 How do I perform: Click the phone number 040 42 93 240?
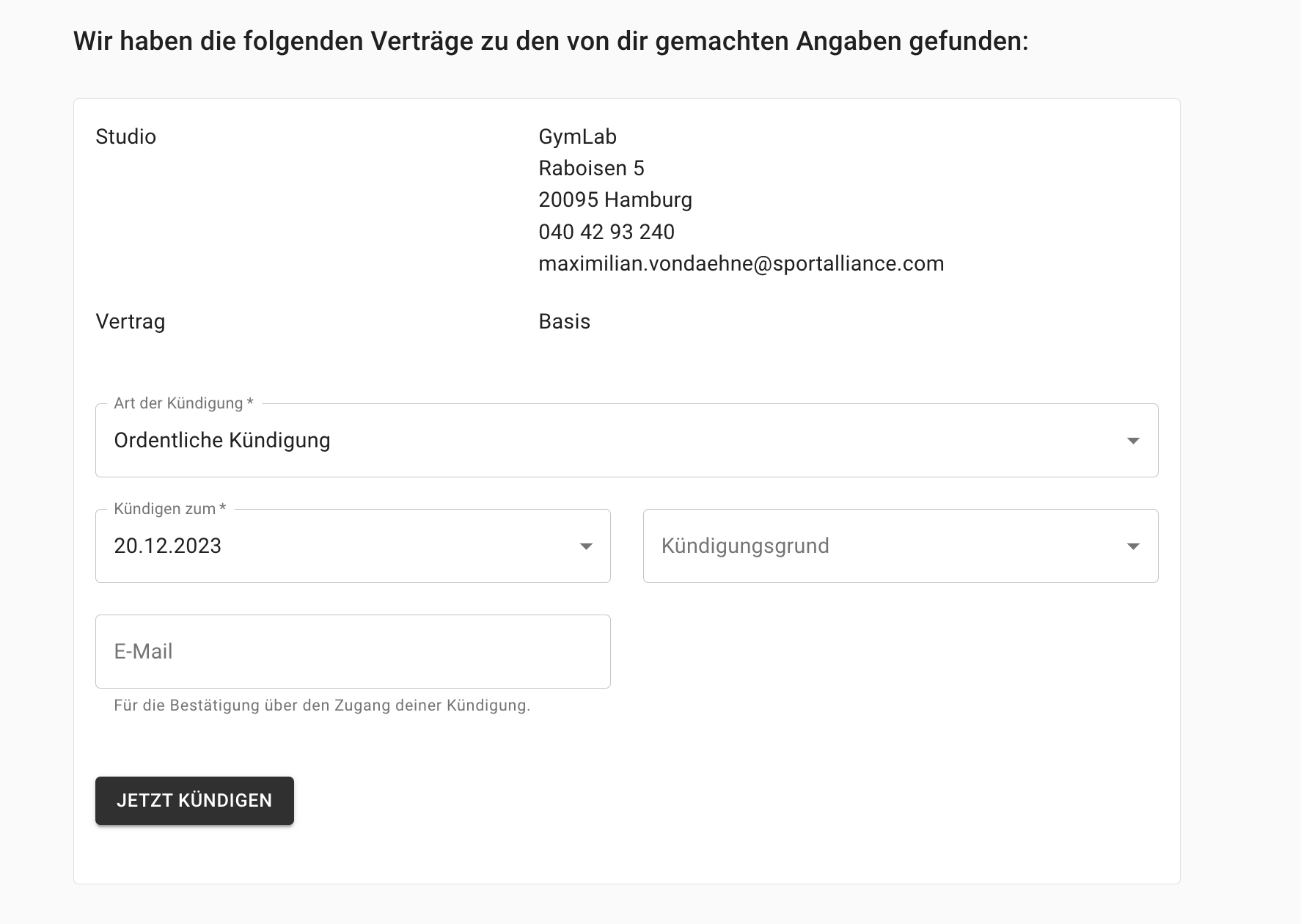(606, 232)
